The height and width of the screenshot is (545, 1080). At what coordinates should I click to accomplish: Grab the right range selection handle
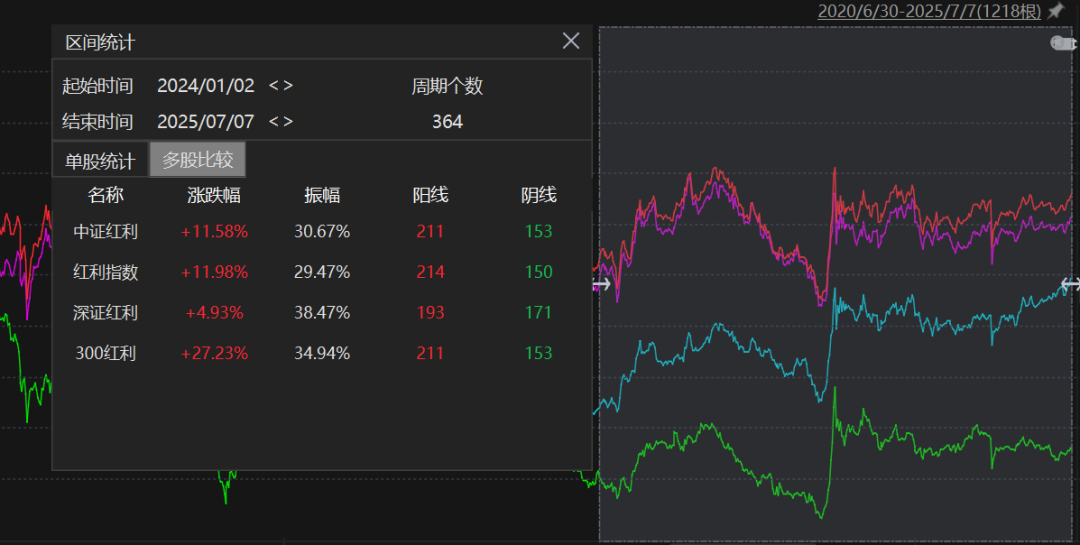coord(1070,284)
